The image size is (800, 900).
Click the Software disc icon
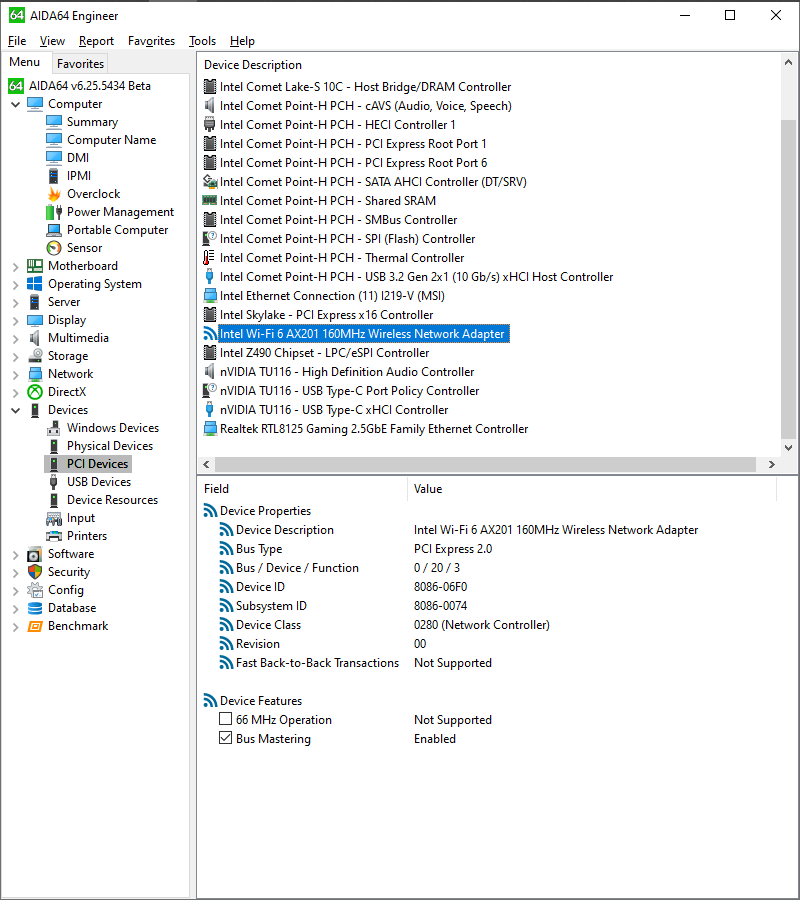[35, 554]
